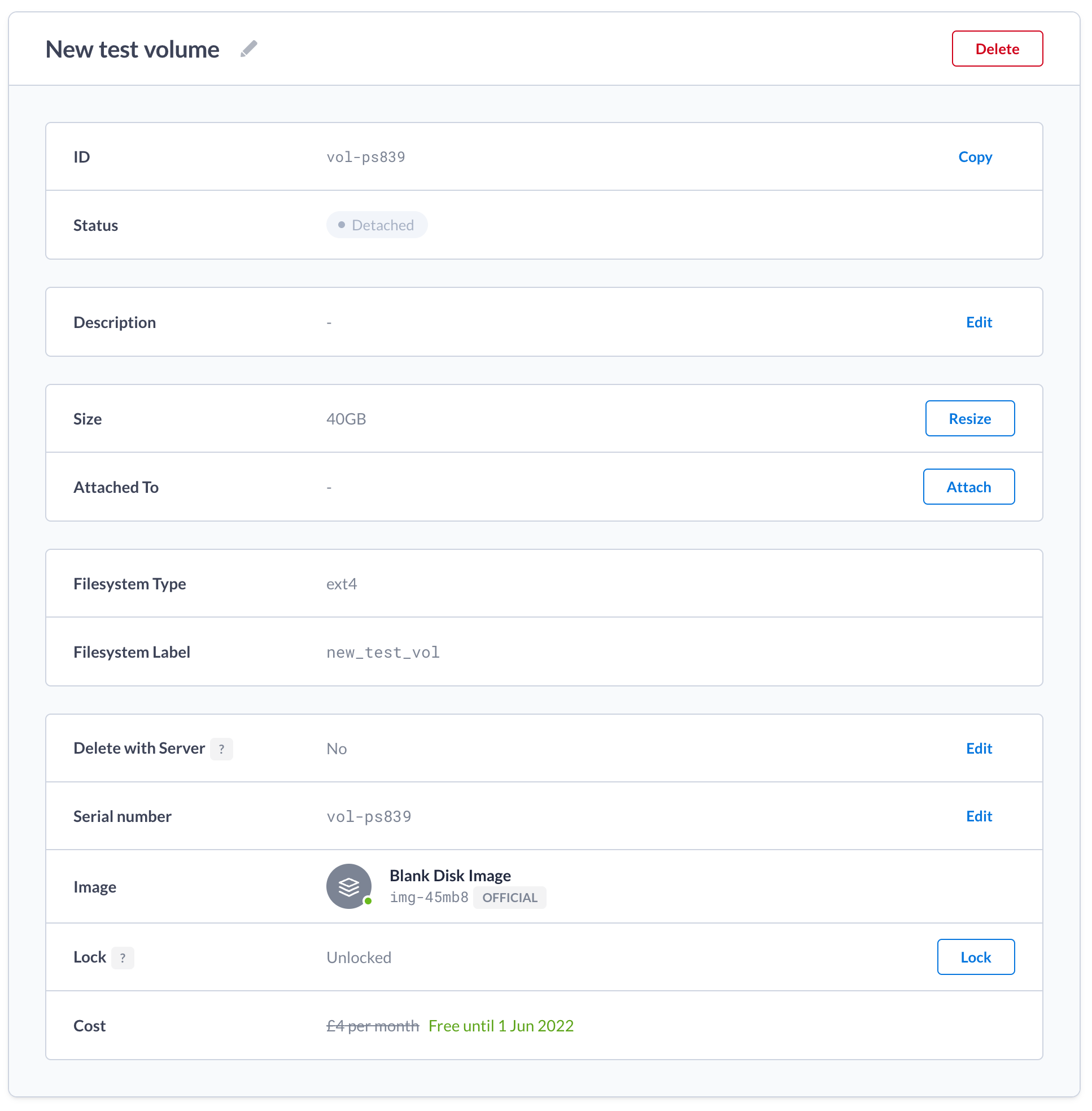Screen dimensions: 1092x1111
Task: Open the Resize volume dialog
Action: (970, 419)
